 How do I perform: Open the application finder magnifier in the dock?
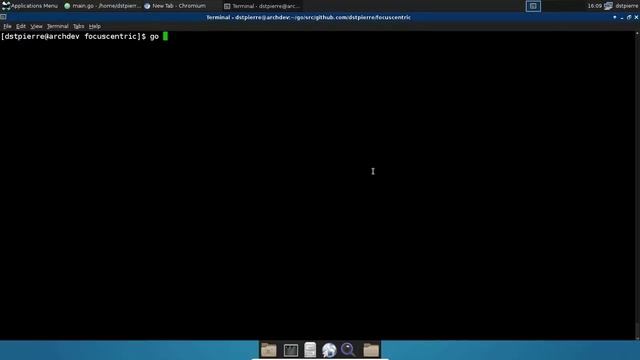348,350
